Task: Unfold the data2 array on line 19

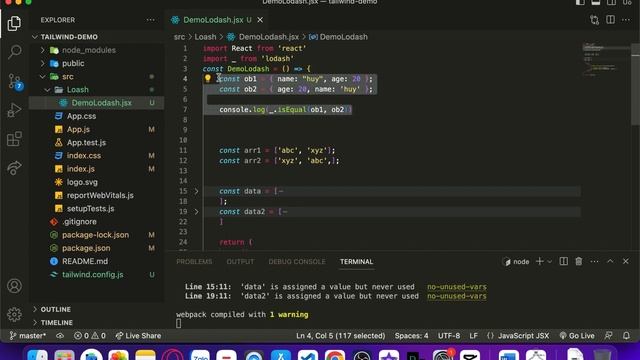Action: tap(196, 211)
